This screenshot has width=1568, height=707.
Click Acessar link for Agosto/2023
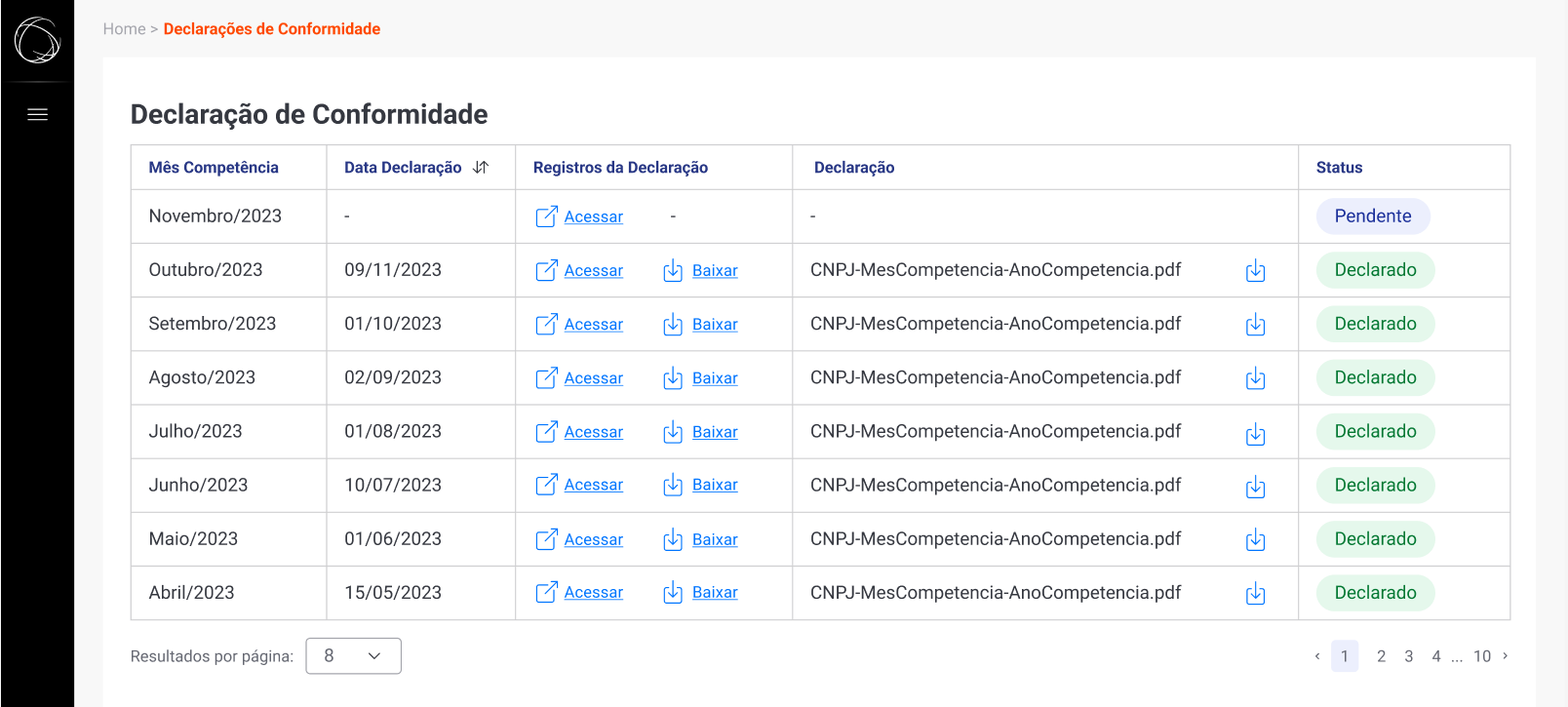[x=593, y=377]
